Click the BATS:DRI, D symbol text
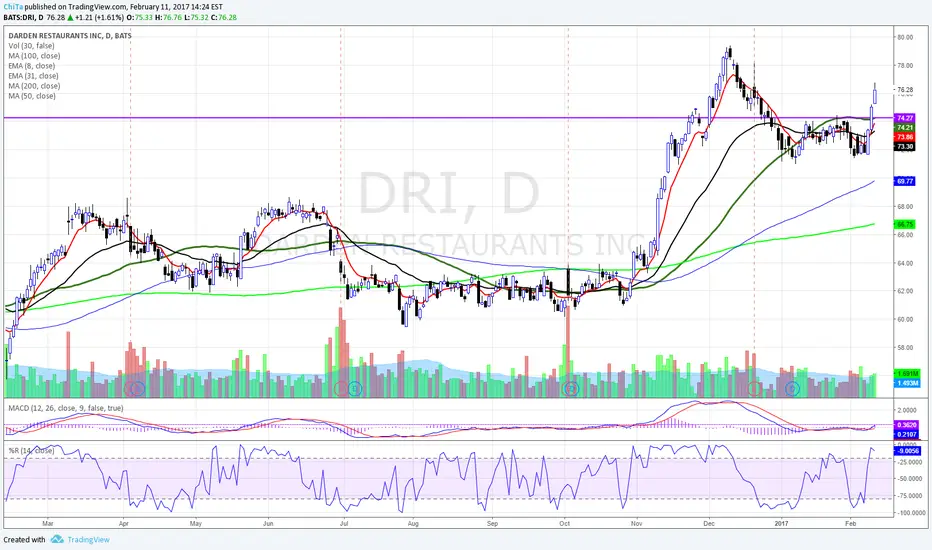932x550 pixels. tap(23, 17)
